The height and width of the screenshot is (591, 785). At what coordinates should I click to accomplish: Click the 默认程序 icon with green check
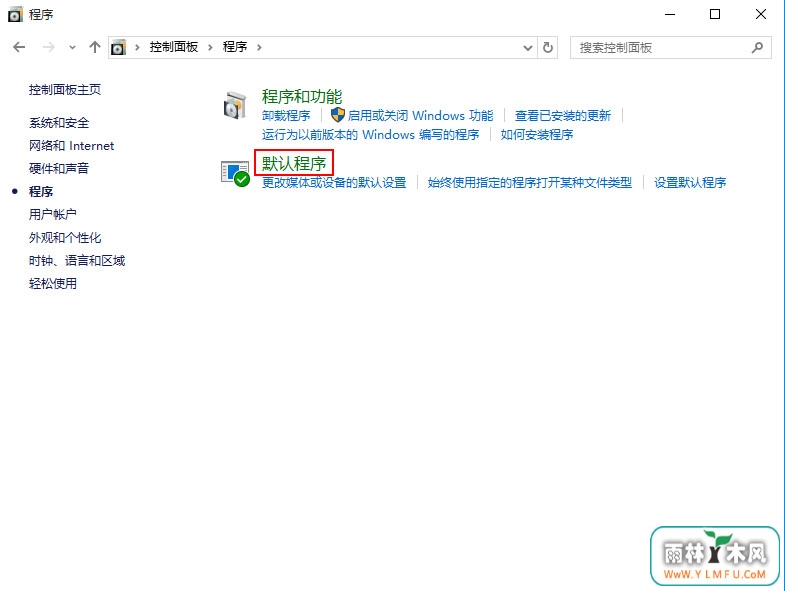[235, 173]
